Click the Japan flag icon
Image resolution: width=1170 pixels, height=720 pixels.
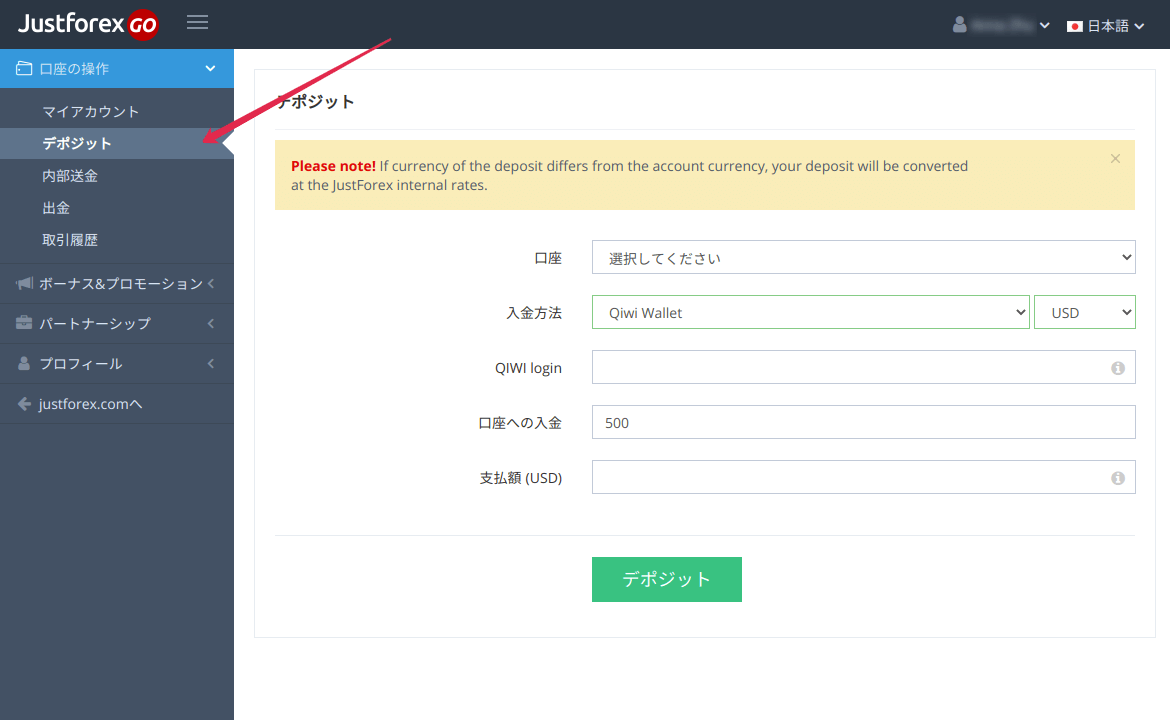(1074, 26)
